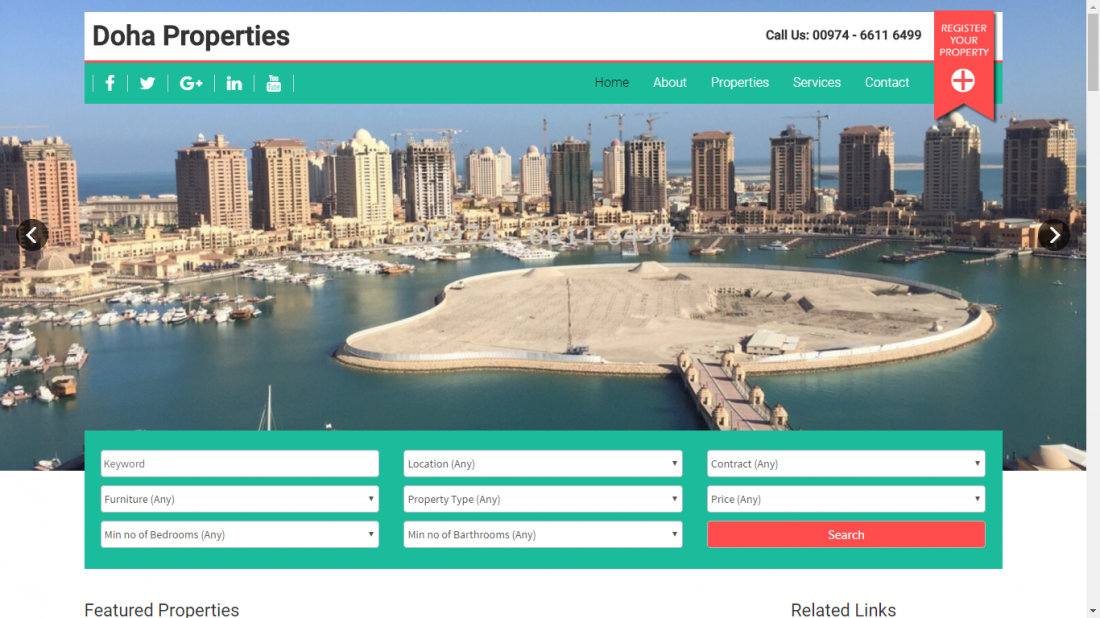The image size is (1100, 618).
Task: Open the Google Plus social icon
Action: (x=191, y=83)
